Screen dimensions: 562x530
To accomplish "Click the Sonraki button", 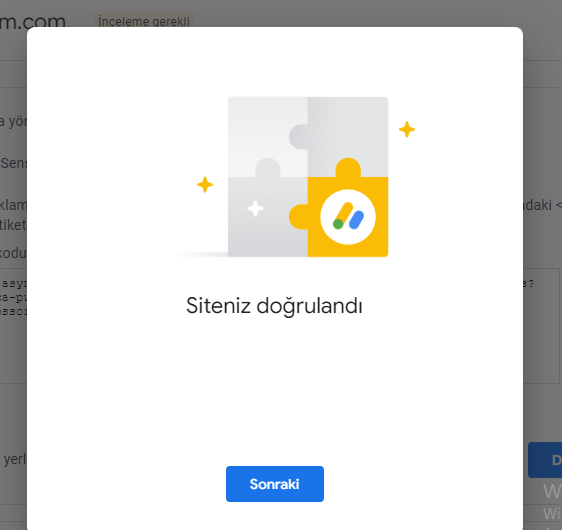I will point(275,484).
